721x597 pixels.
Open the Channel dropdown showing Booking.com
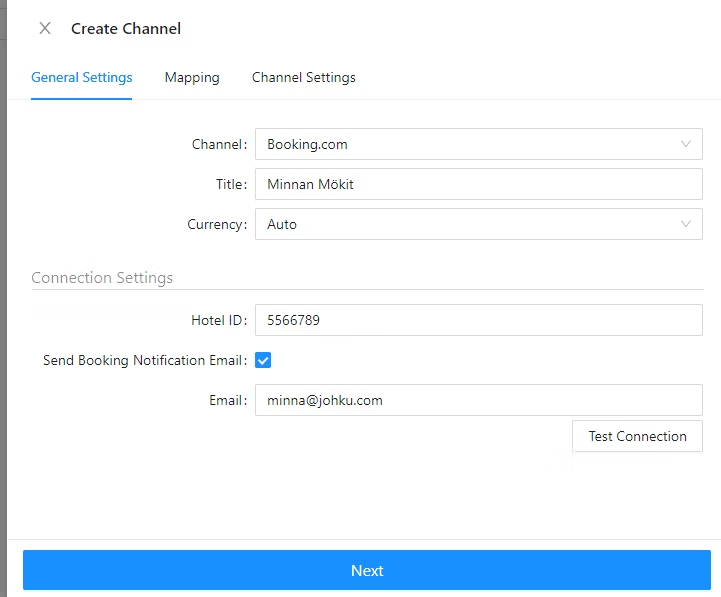[x=479, y=144]
